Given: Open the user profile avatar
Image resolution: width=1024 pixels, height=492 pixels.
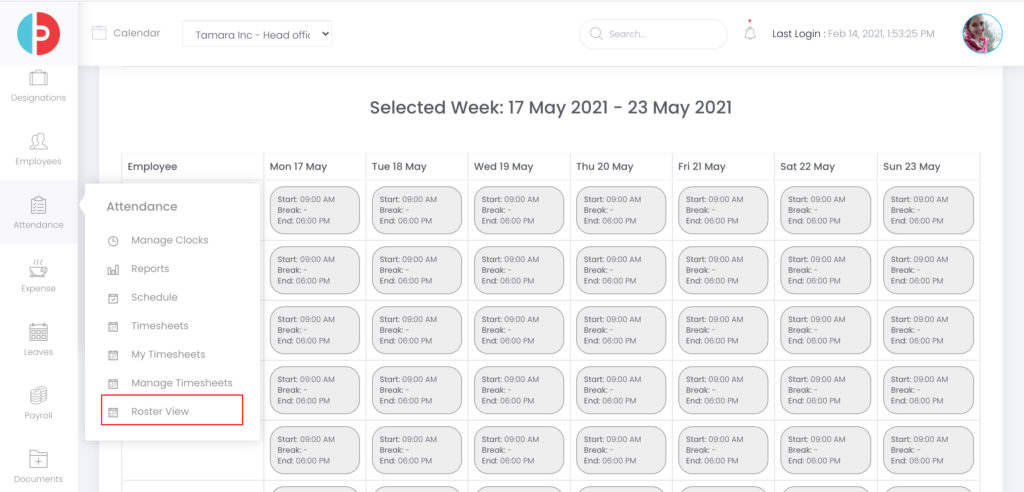Looking at the screenshot, I should click(x=982, y=33).
